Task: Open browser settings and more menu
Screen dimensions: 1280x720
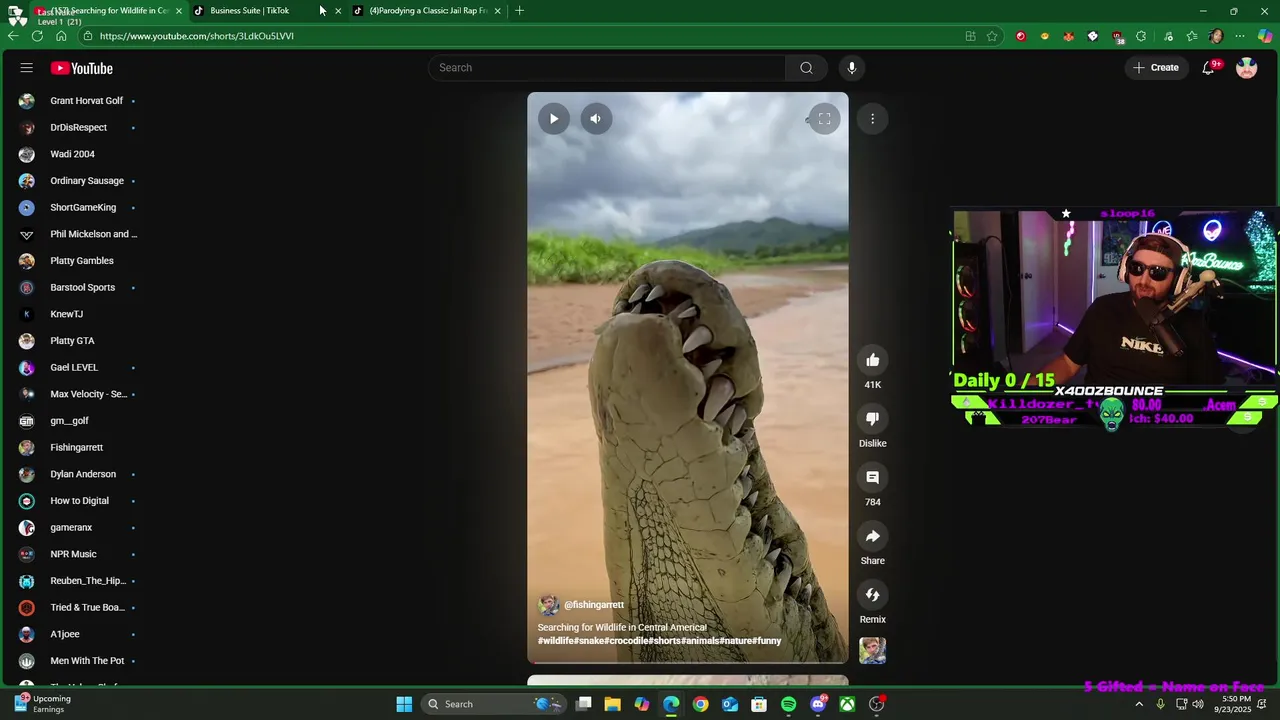Action: [1240, 36]
